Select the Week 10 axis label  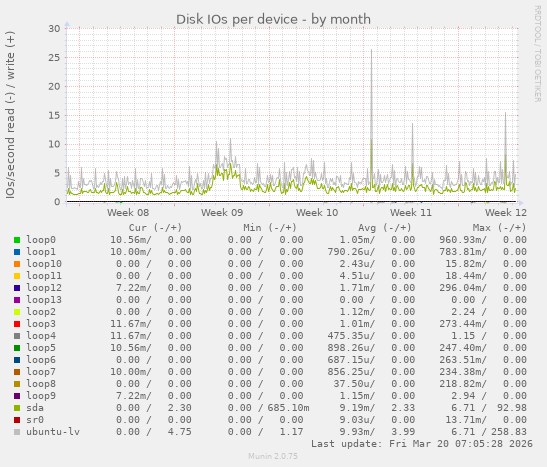pyautogui.click(x=317, y=212)
